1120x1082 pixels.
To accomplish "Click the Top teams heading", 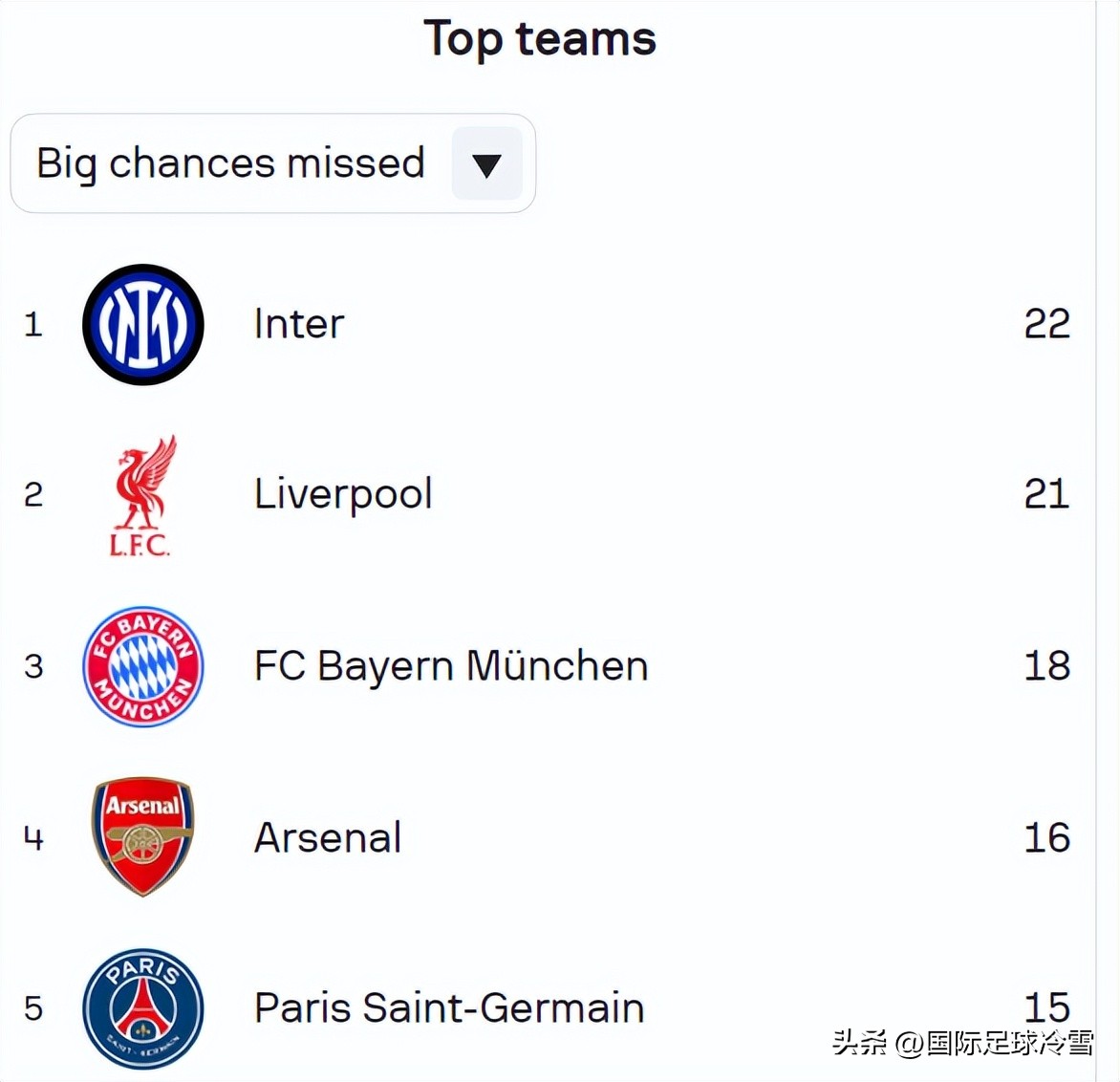I will click(x=540, y=39).
